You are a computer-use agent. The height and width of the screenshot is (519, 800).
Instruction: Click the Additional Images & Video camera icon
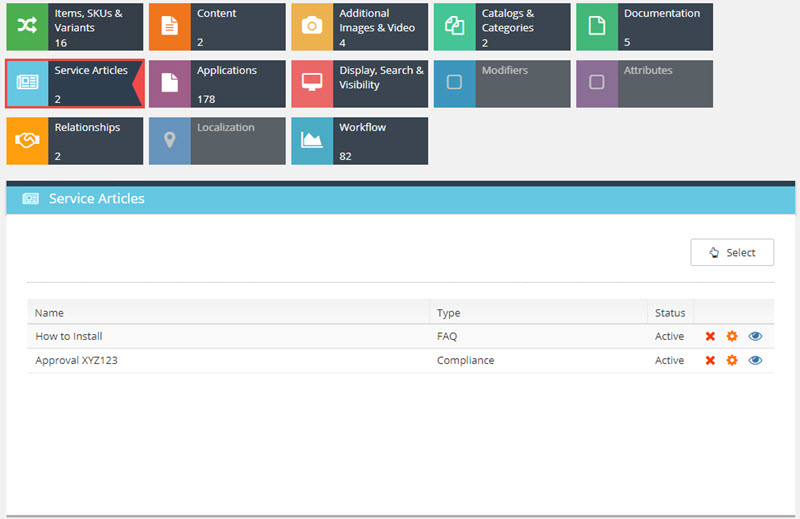pyautogui.click(x=312, y=26)
